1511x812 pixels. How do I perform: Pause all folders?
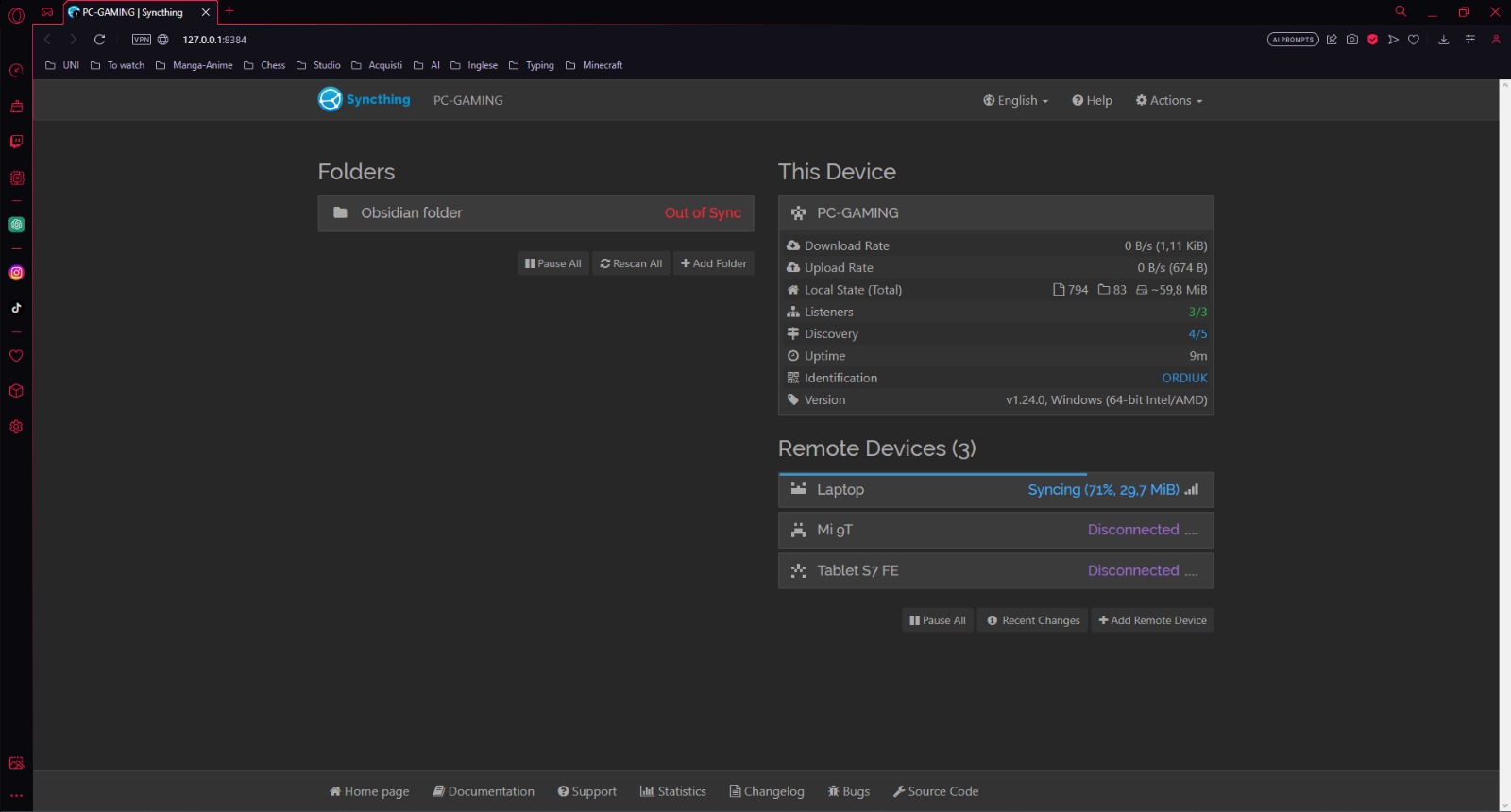pyautogui.click(x=553, y=263)
